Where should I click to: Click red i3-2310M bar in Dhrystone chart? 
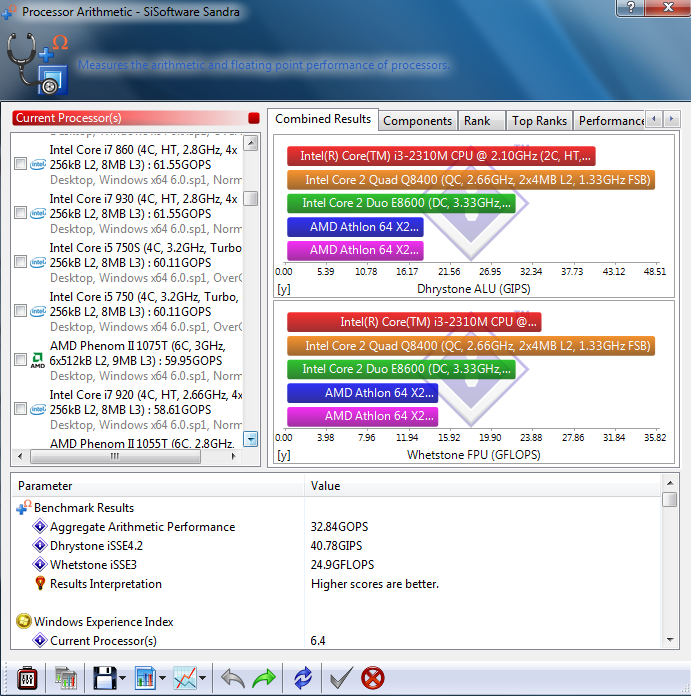(x=441, y=156)
